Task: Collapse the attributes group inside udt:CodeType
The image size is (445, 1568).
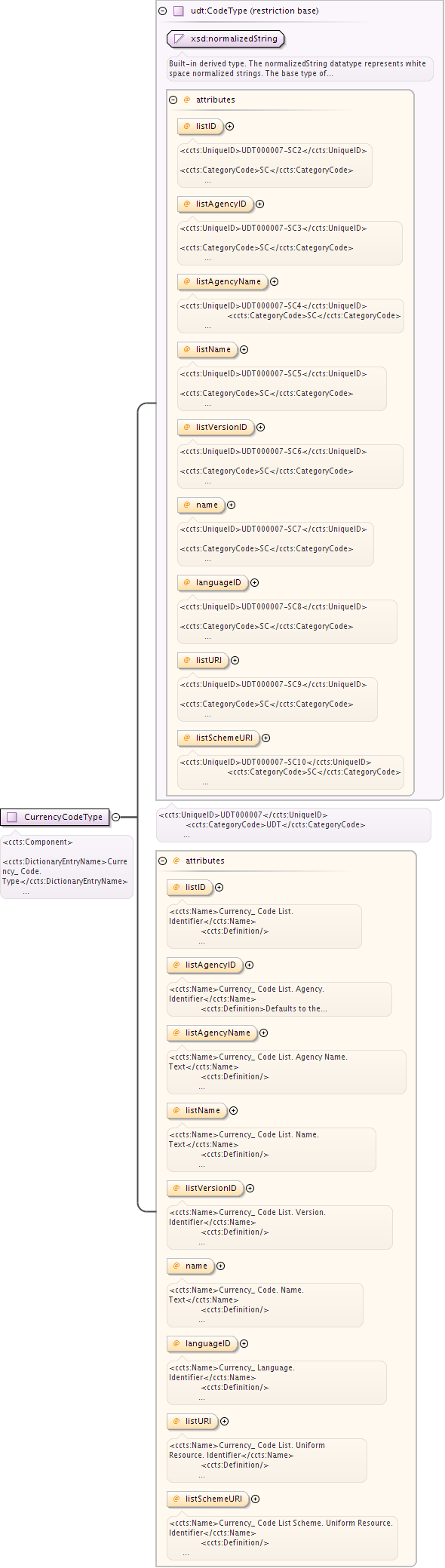Action: tap(173, 100)
